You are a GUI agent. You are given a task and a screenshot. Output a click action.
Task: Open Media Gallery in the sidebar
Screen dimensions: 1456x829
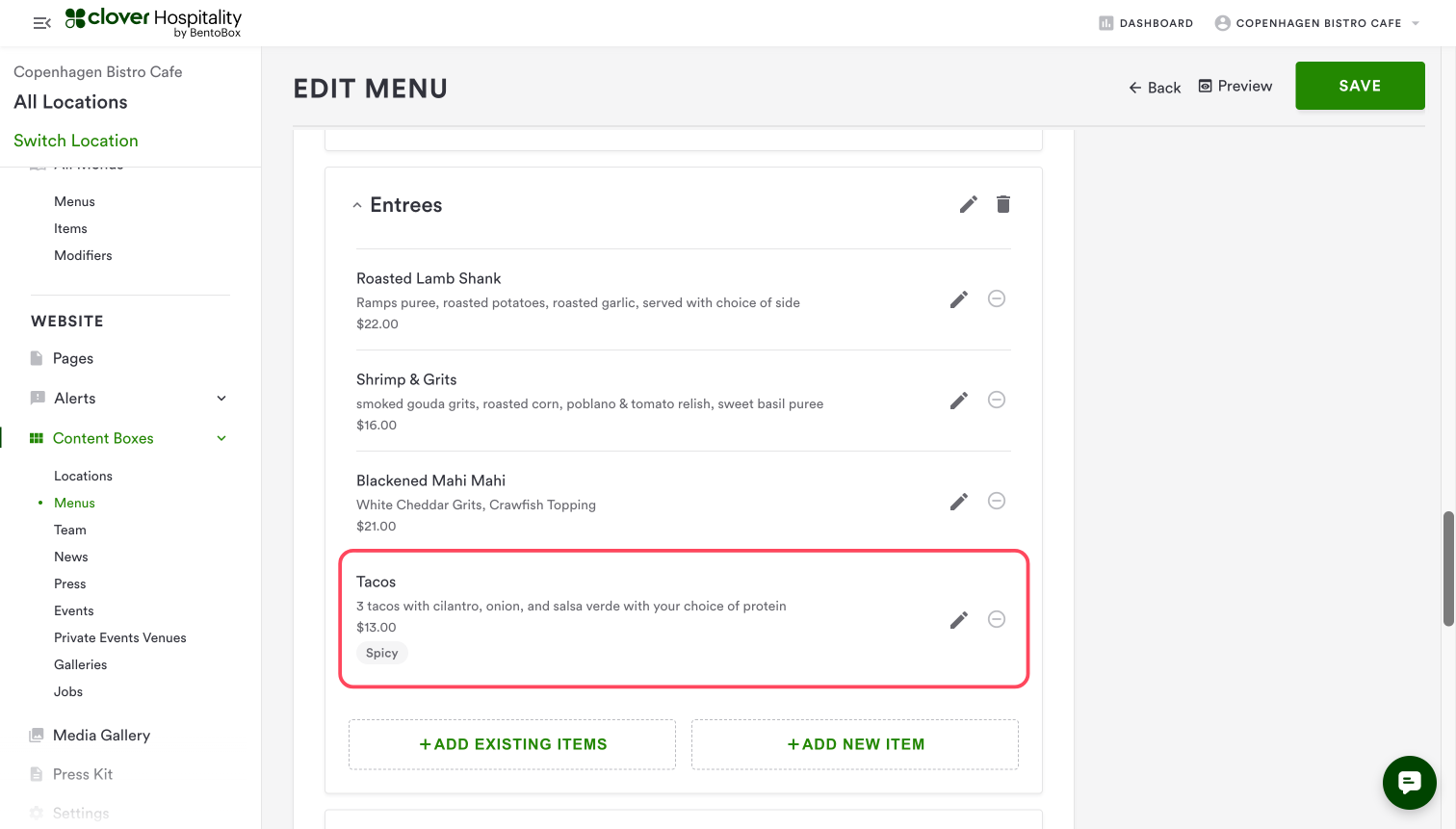point(101,736)
